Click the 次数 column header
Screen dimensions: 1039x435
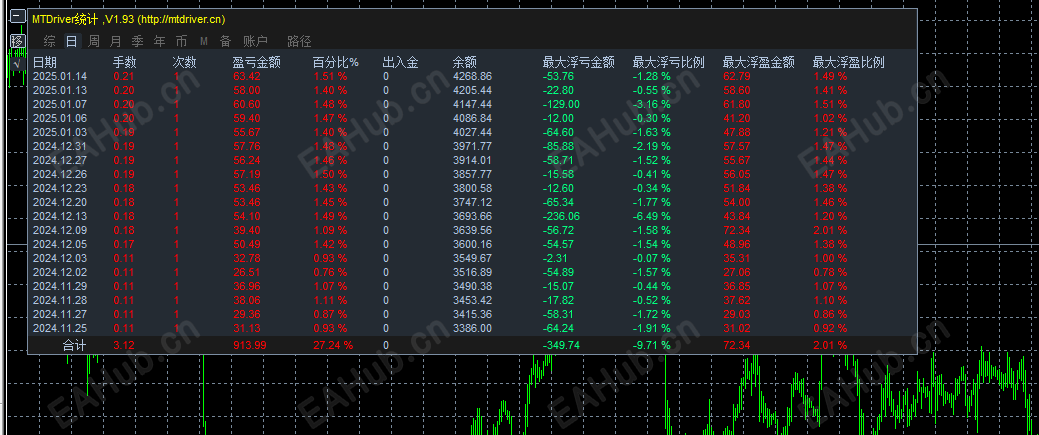point(184,63)
